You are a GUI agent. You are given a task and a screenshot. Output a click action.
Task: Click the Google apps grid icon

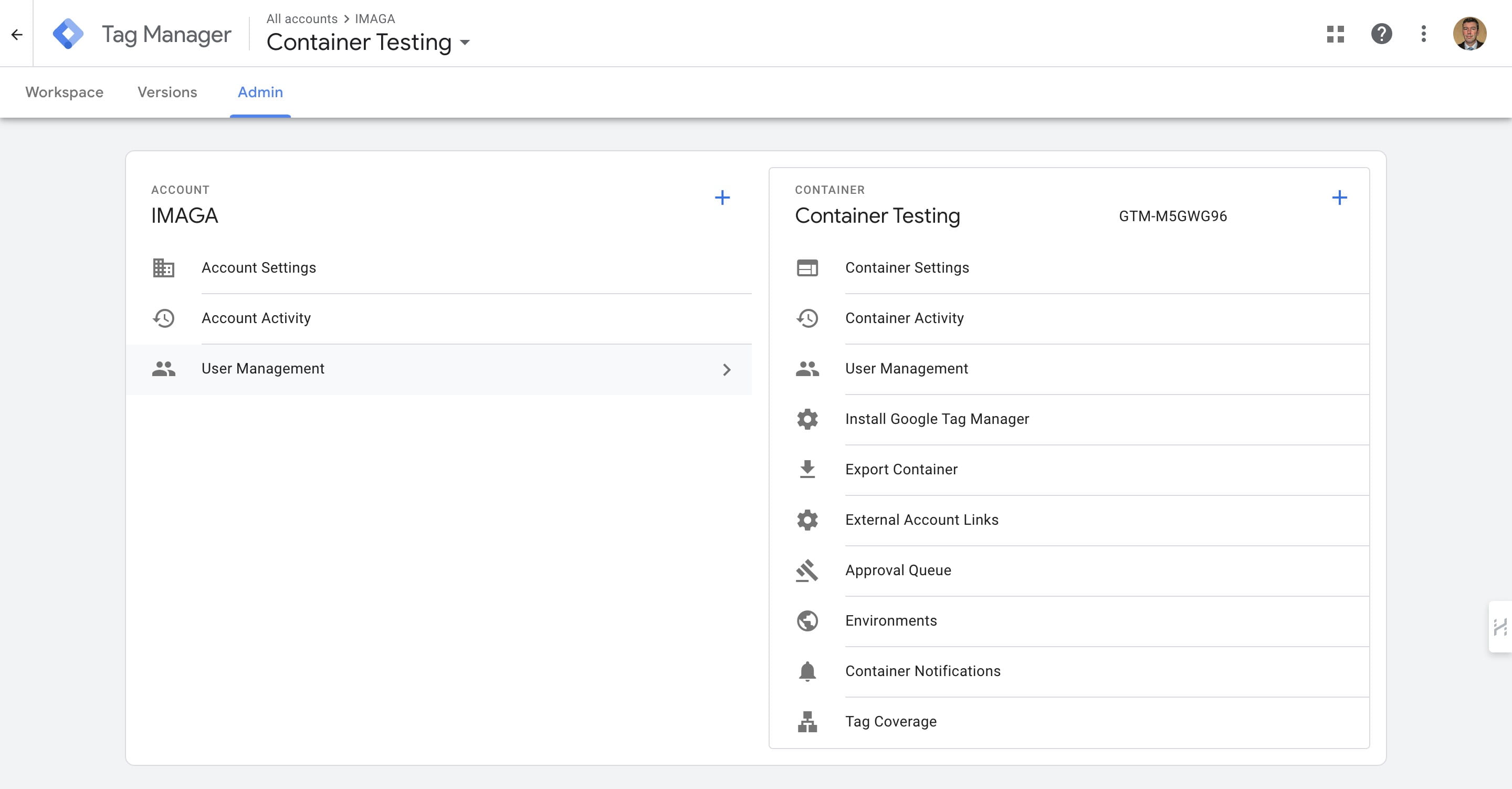pos(1335,34)
